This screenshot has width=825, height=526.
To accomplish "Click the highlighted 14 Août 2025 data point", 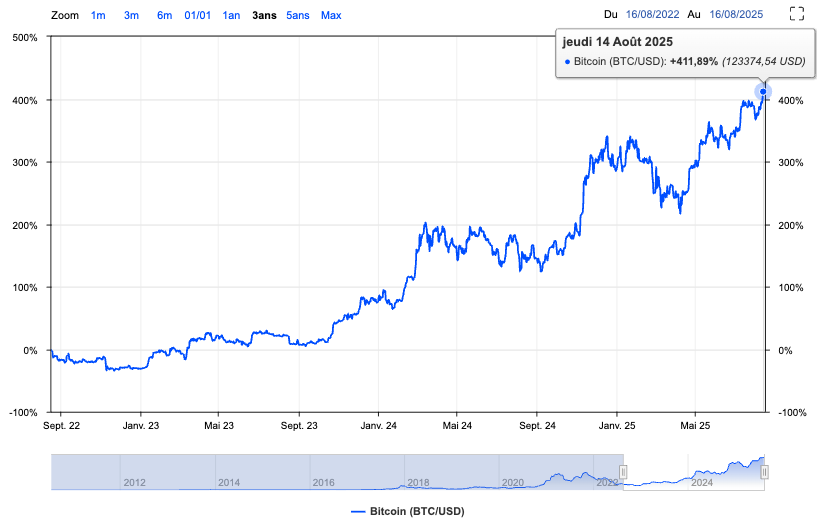I will click(763, 92).
